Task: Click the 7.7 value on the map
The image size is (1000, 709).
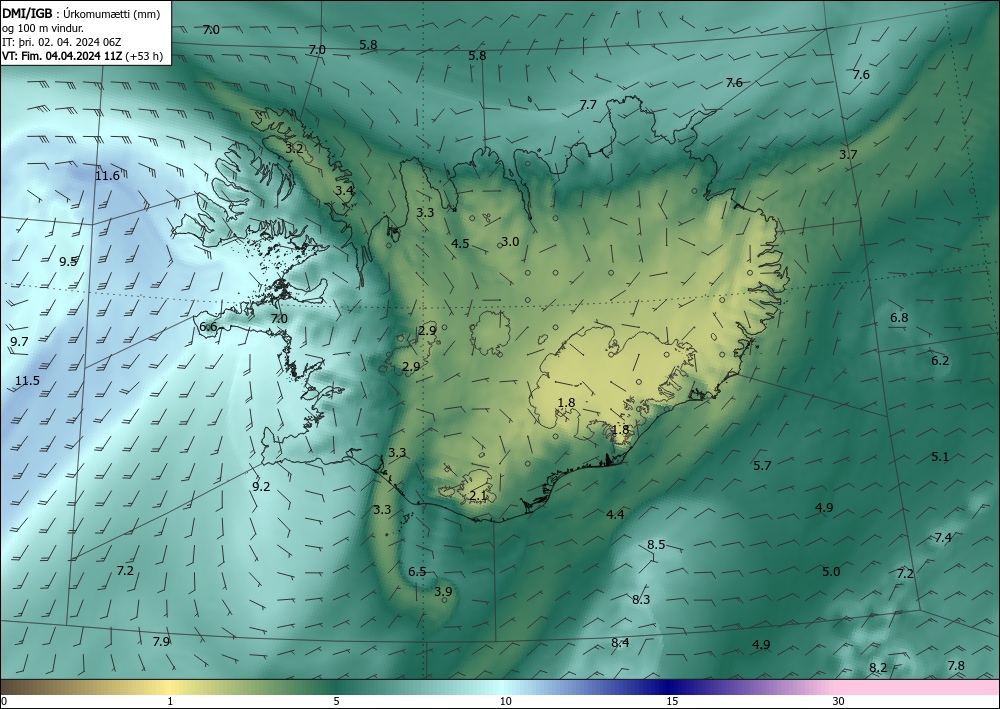Action: click(x=588, y=105)
